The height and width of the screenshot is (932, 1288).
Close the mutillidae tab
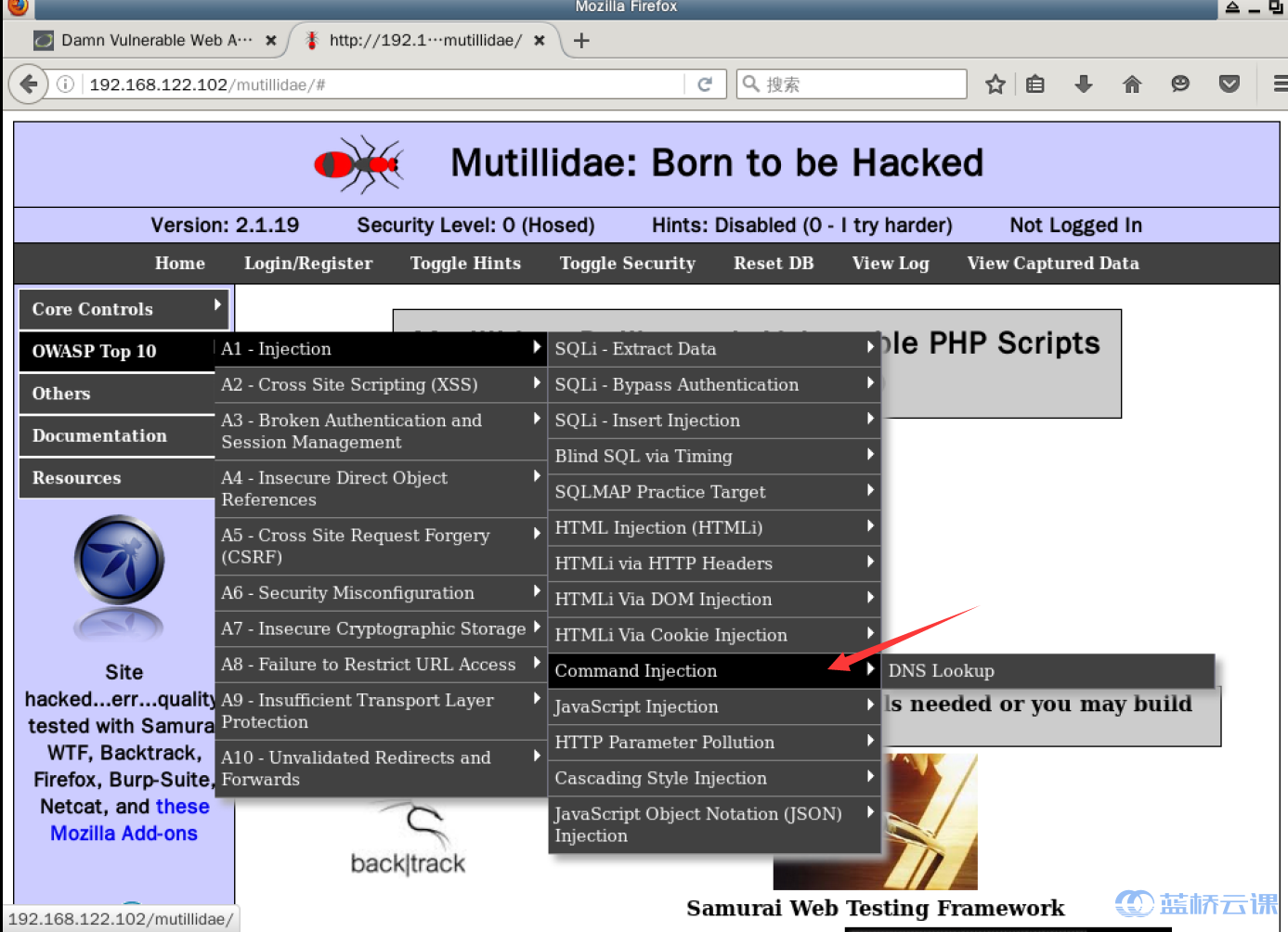540,41
